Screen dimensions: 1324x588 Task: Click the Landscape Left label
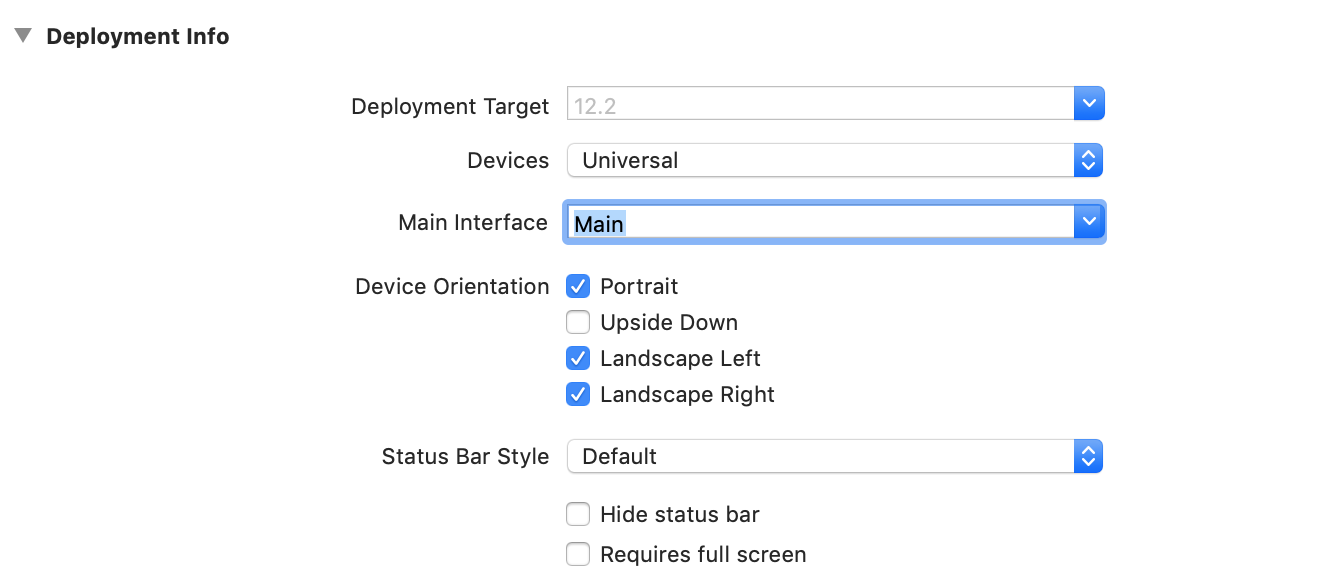pos(680,359)
